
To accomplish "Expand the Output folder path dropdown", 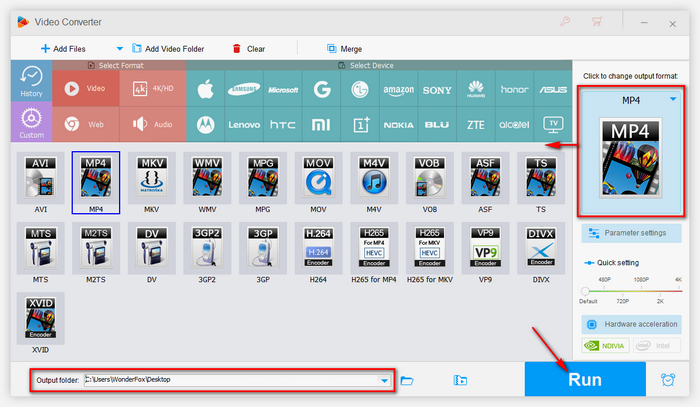I will tap(384, 381).
